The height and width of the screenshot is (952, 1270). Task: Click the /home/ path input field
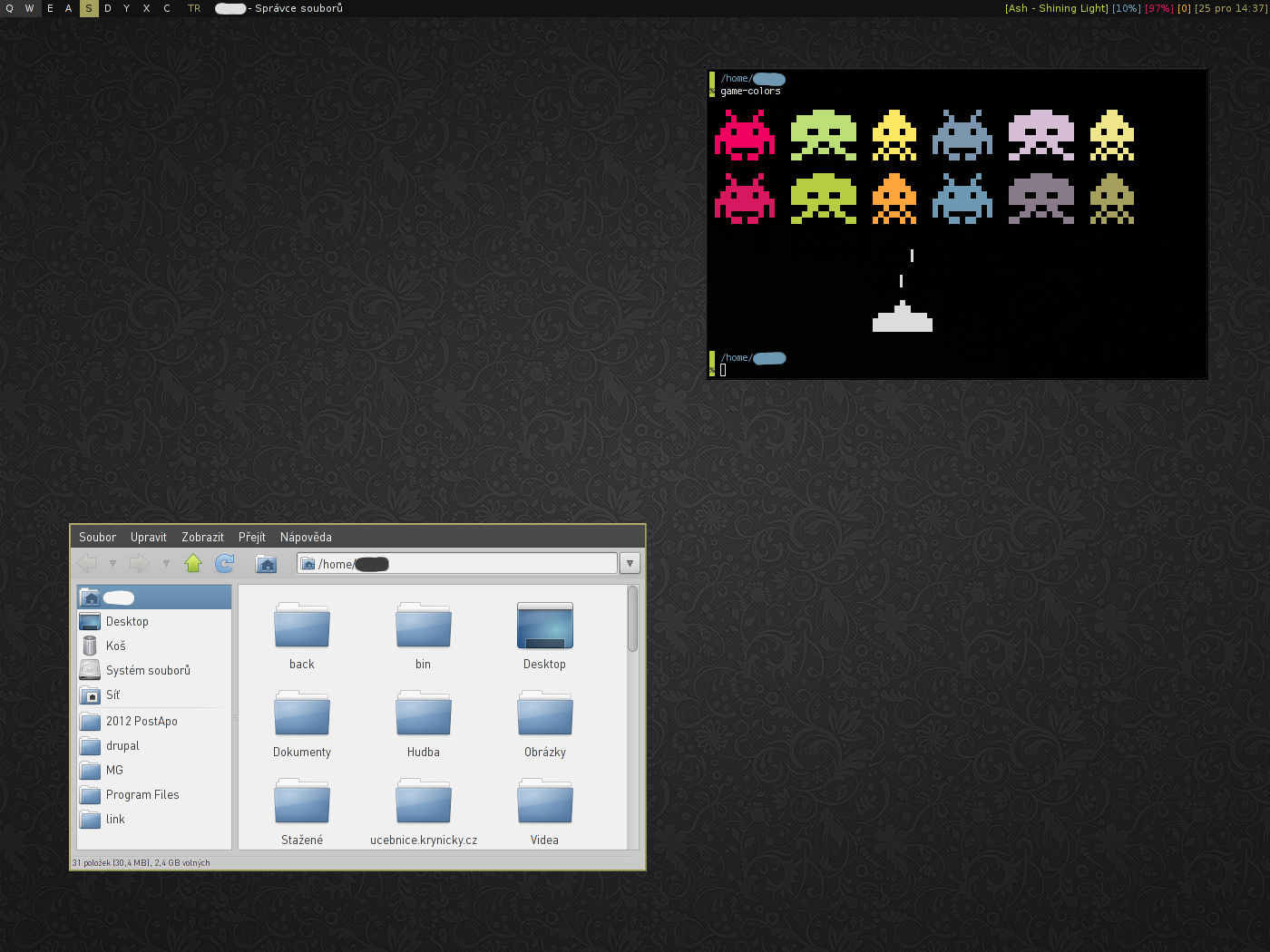click(457, 563)
